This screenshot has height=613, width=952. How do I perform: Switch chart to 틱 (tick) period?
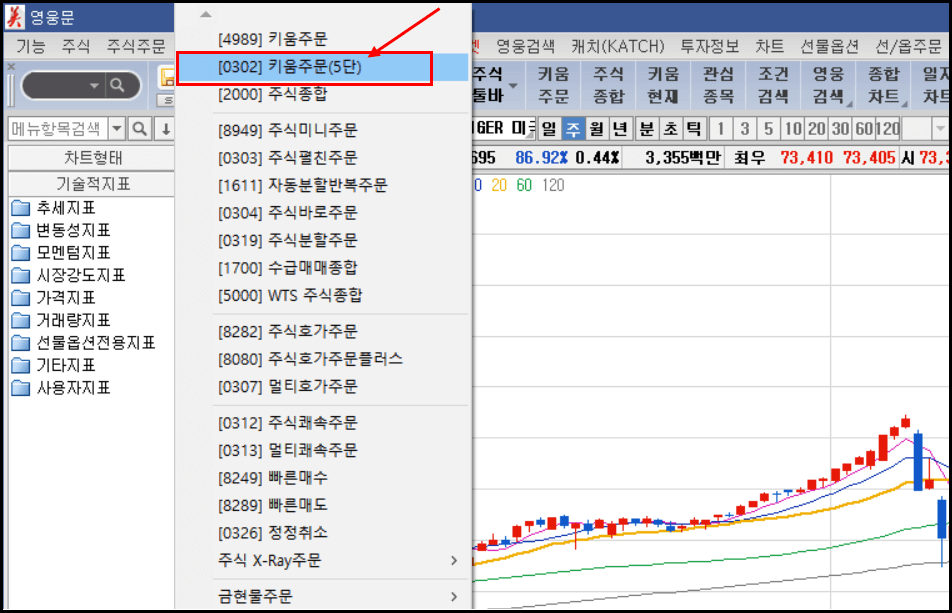[x=693, y=129]
